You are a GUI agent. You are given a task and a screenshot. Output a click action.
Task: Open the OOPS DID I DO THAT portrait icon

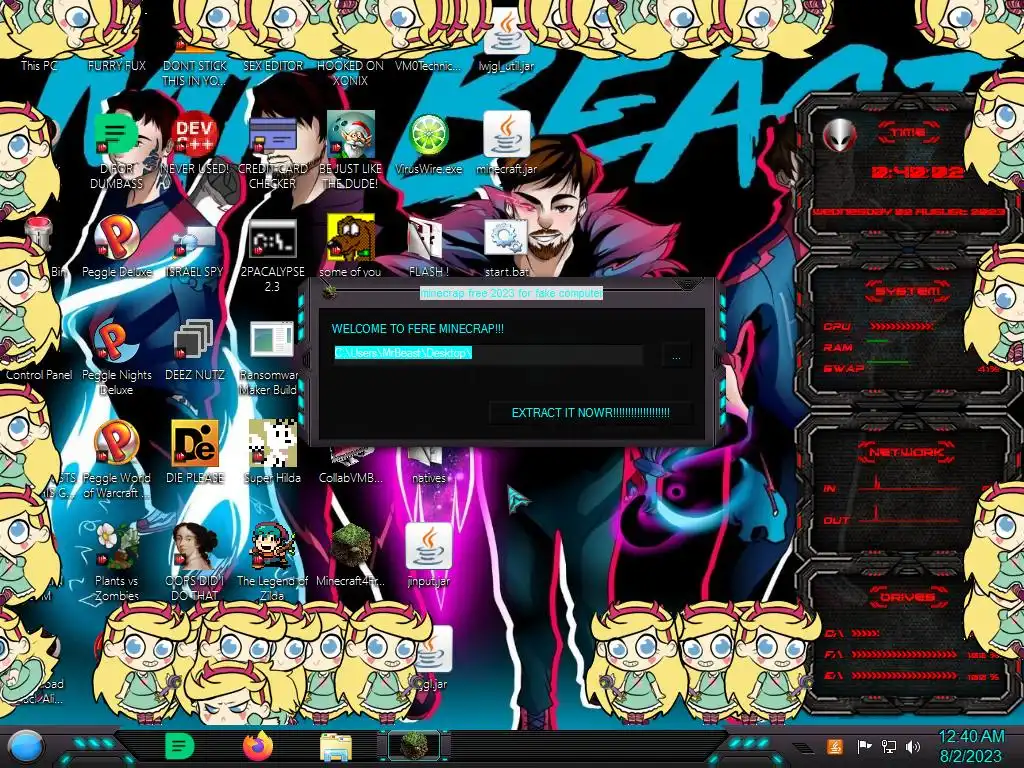[195, 547]
